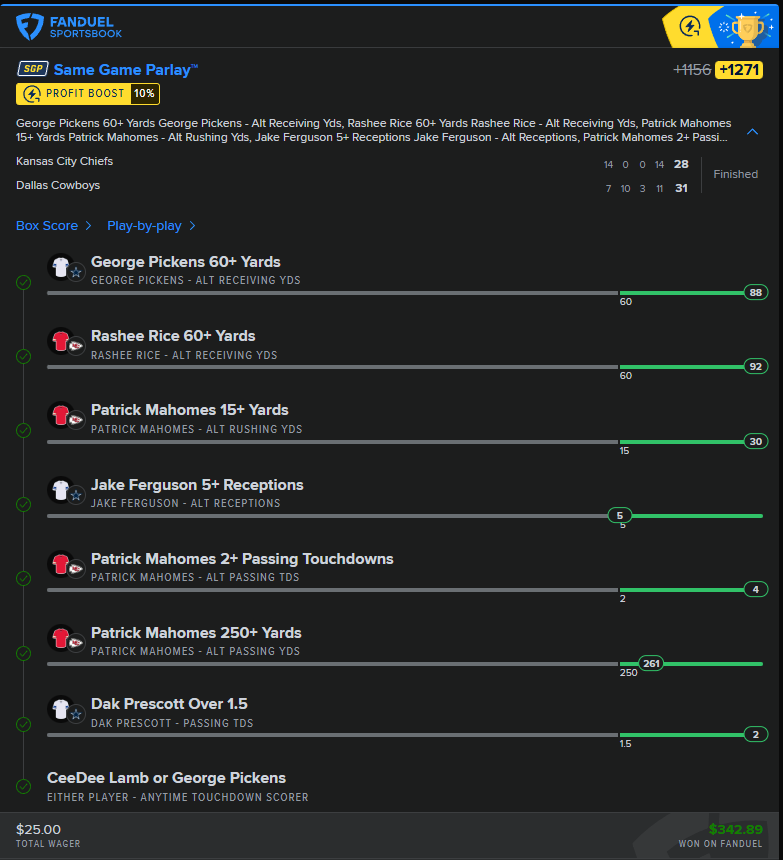
Task: Open the Play-by-play link
Action: click(x=151, y=226)
